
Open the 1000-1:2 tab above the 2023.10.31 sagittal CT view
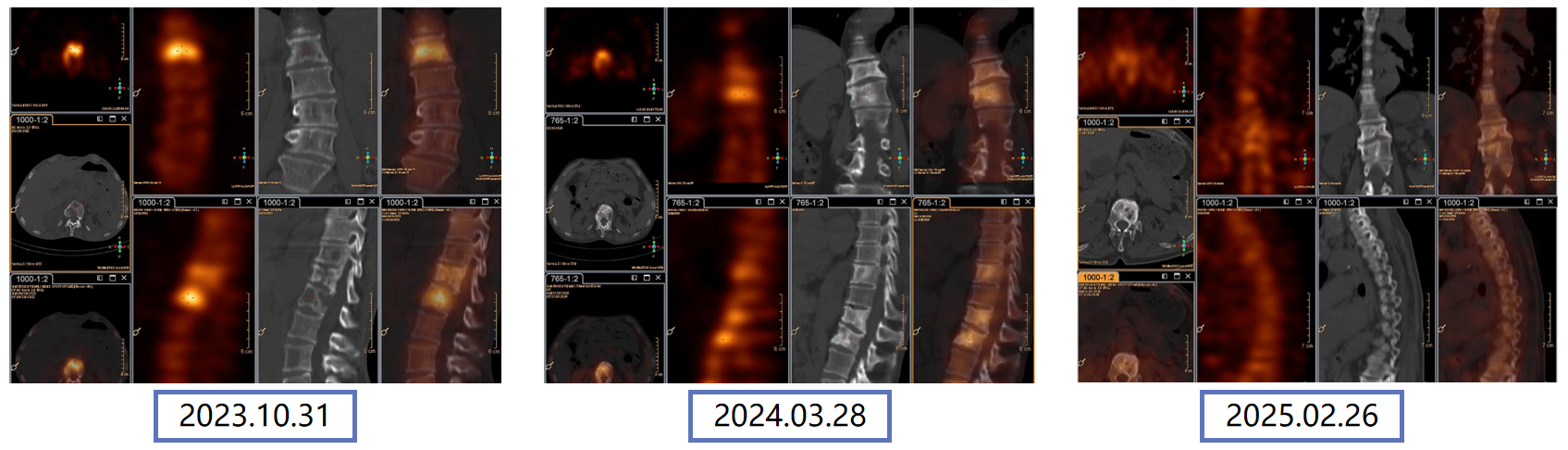coord(279,202)
